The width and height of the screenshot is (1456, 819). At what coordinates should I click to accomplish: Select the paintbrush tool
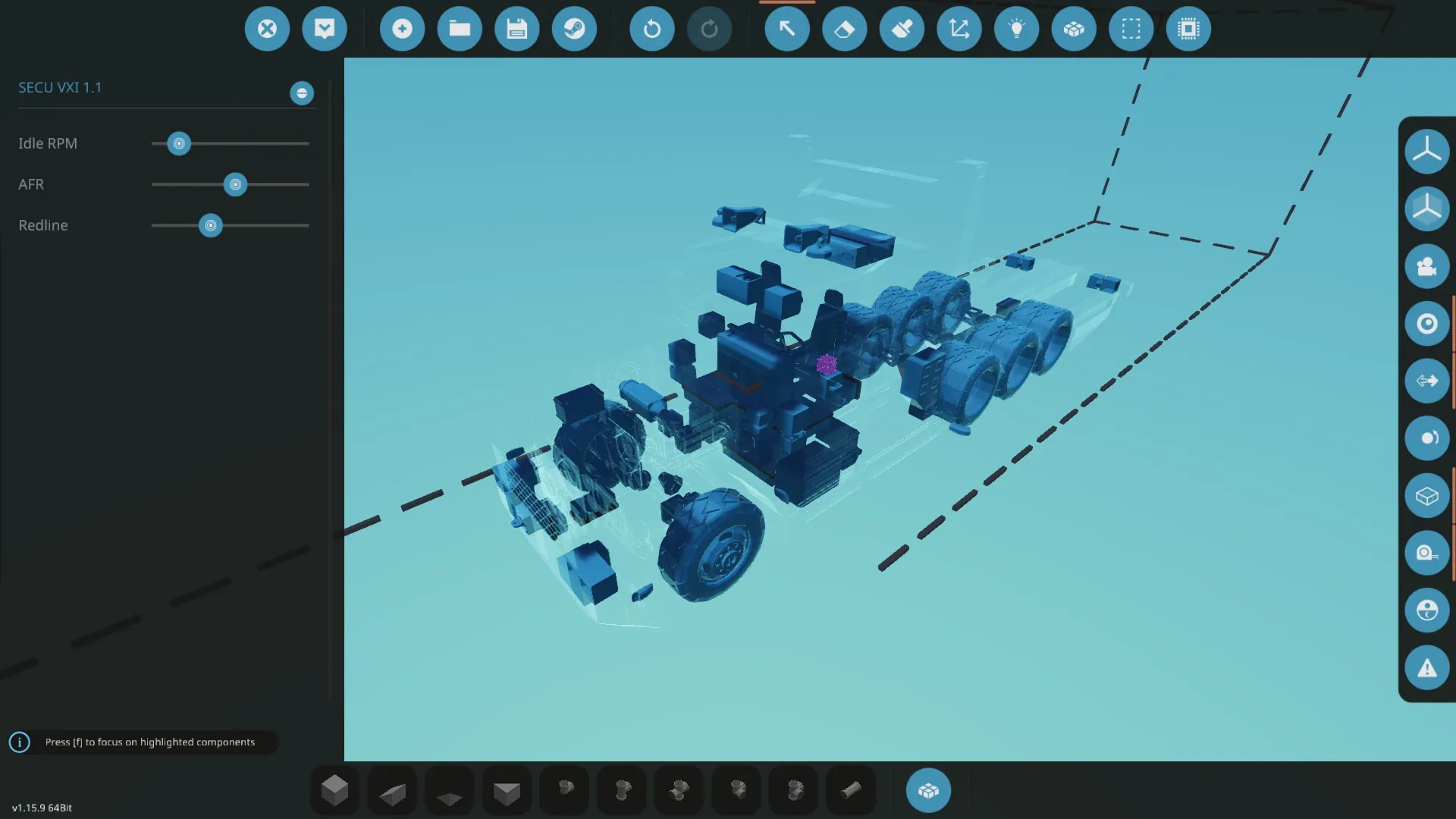click(902, 29)
